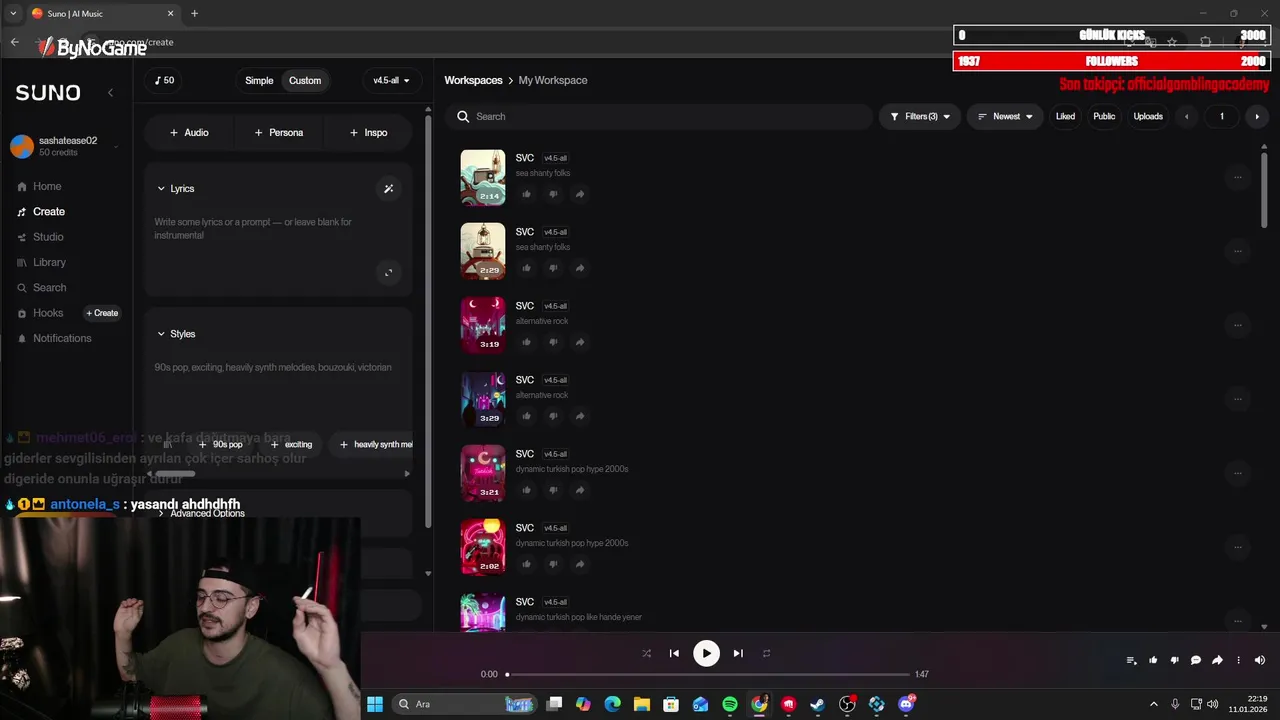This screenshot has height=720, width=1280.
Task: Skip to the next track
Action: click(x=738, y=653)
